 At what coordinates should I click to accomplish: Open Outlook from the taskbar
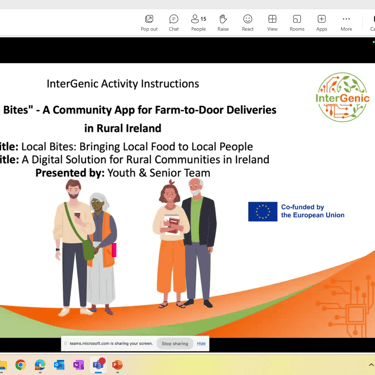[x=59, y=365]
